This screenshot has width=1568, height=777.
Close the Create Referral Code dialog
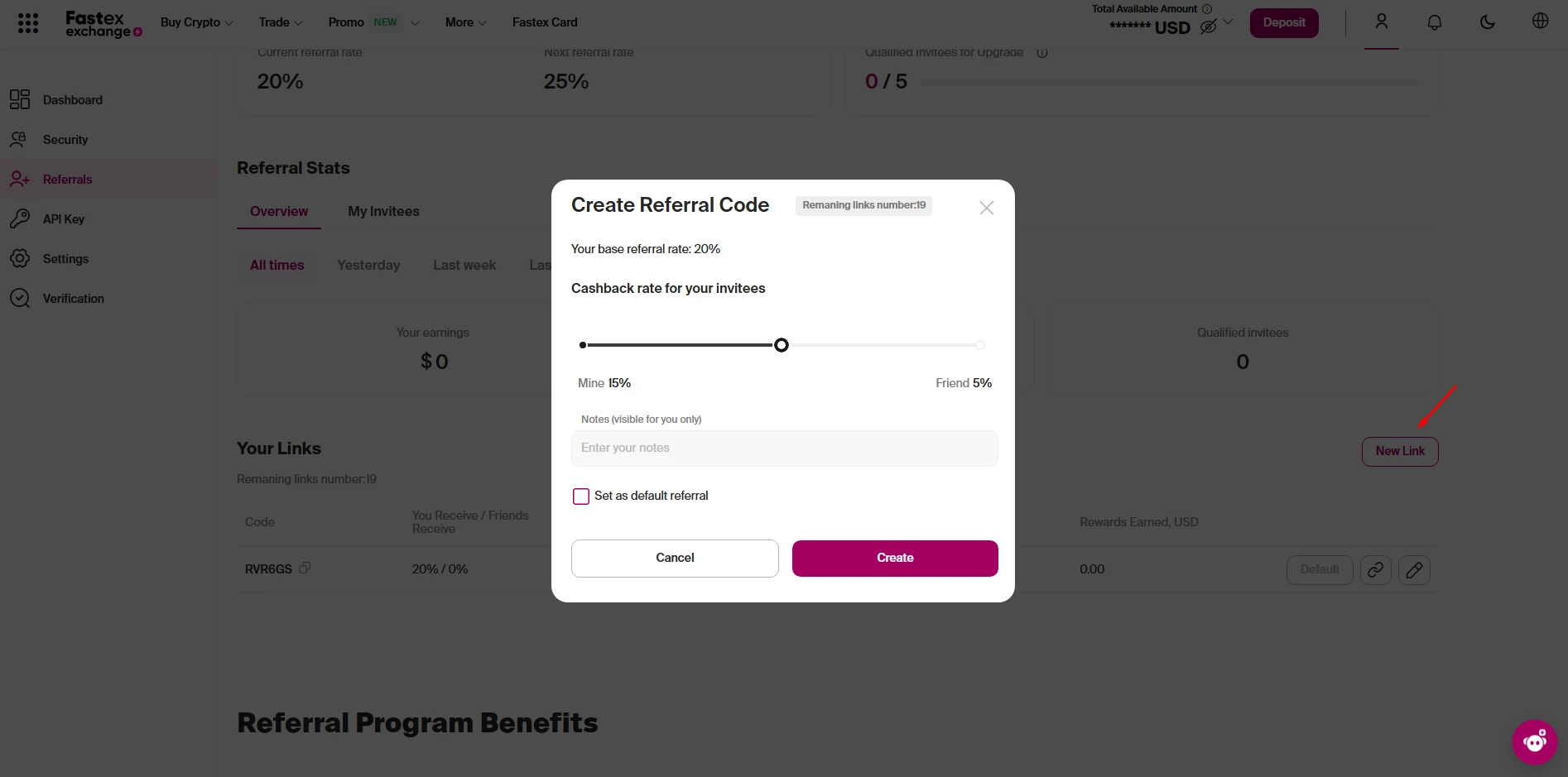(x=986, y=208)
